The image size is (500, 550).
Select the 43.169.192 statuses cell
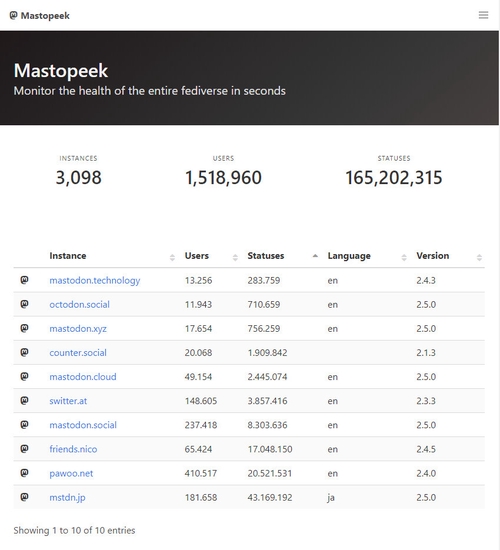269,497
